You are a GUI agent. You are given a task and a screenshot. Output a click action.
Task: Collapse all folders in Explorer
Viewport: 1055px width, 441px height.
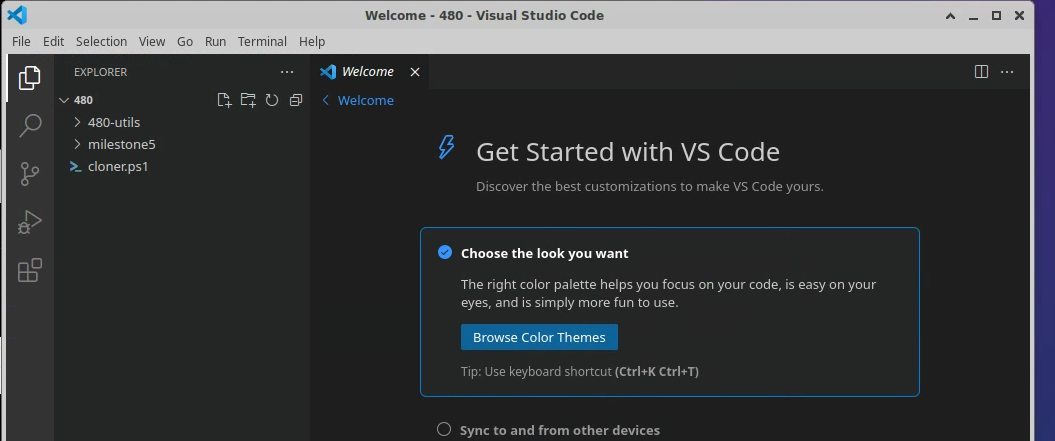295,100
